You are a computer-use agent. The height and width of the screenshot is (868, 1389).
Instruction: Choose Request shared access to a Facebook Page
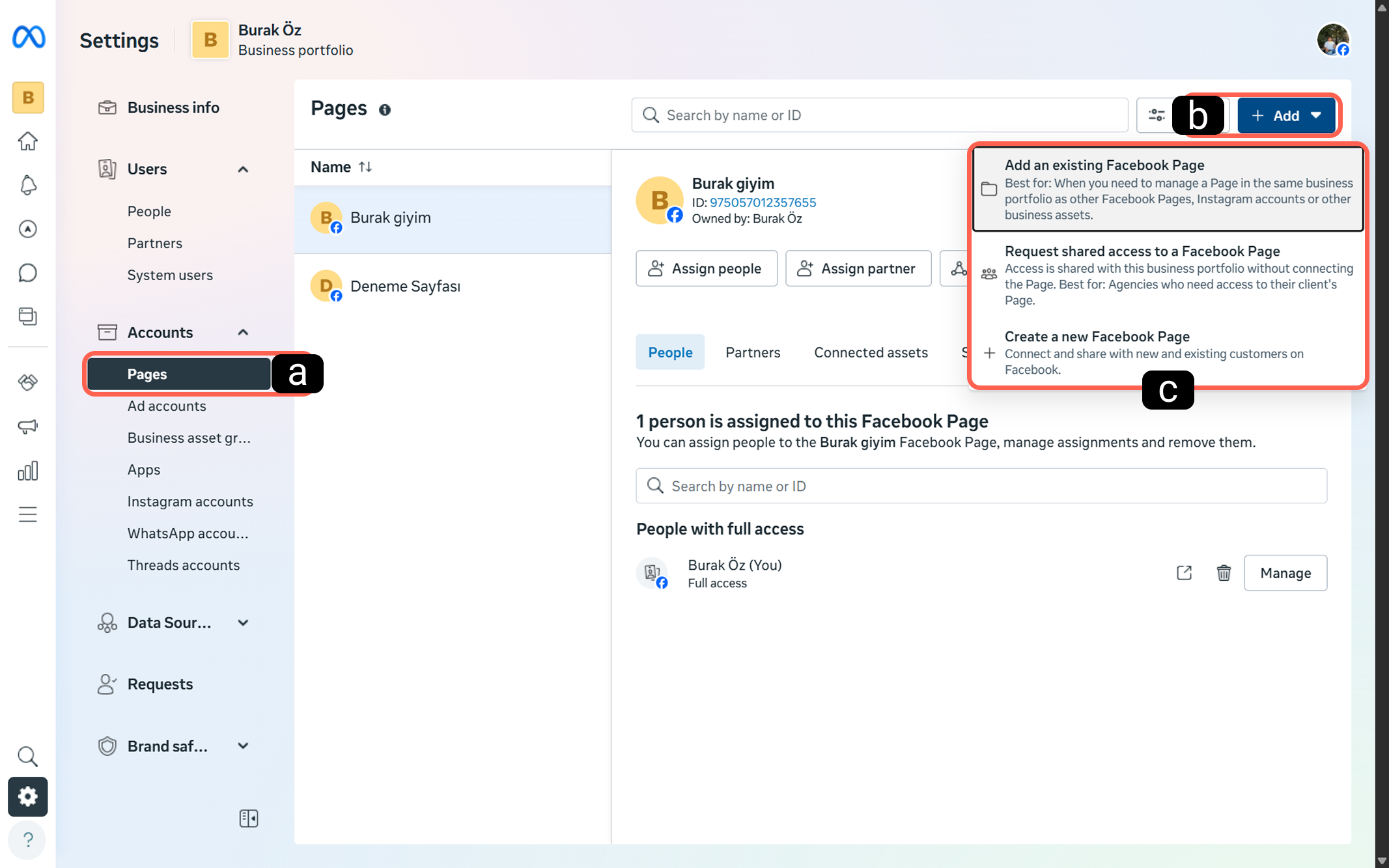pos(1168,275)
